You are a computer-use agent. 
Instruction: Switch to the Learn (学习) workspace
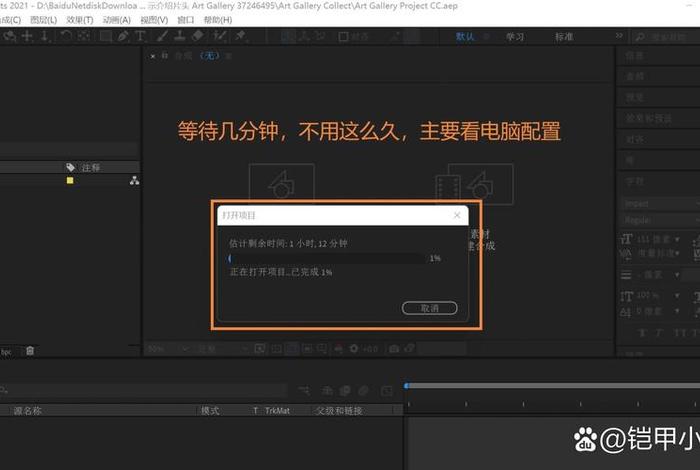[515, 37]
